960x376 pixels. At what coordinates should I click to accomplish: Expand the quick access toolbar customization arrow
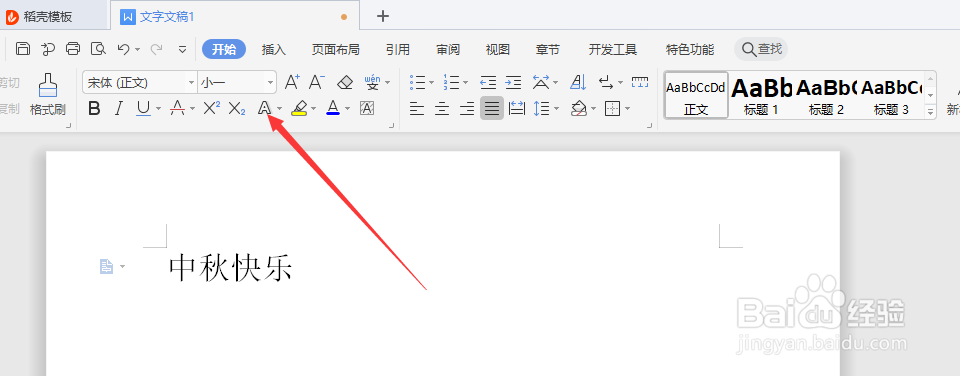(182, 50)
